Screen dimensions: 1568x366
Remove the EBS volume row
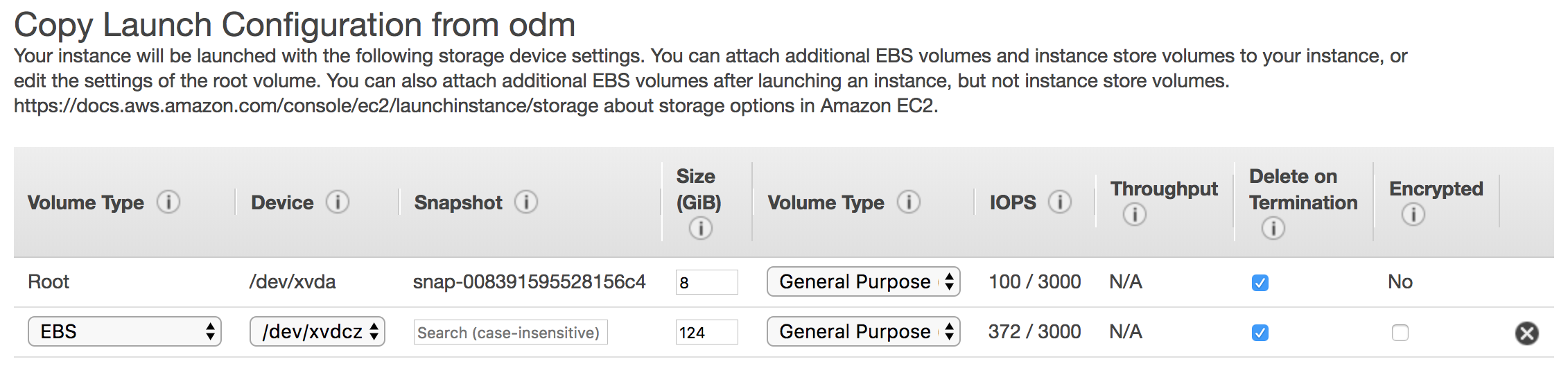[x=1526, y=333]
